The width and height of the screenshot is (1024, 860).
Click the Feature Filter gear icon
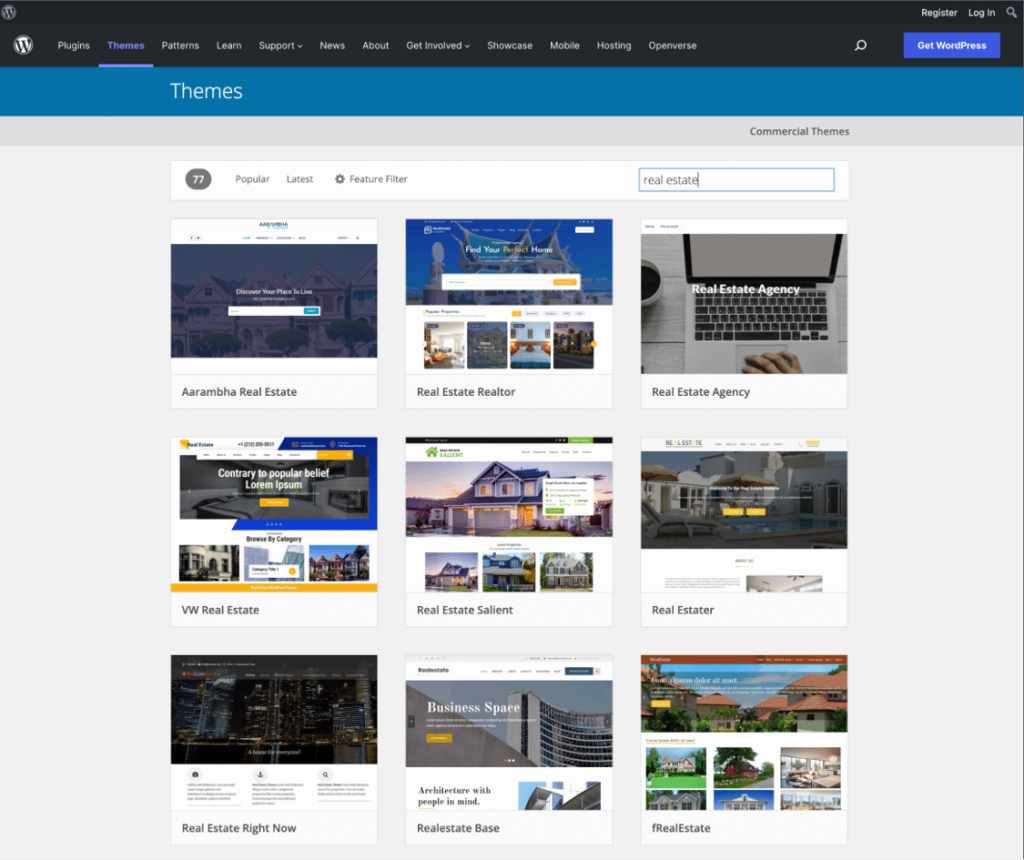(x=342, y=178)
